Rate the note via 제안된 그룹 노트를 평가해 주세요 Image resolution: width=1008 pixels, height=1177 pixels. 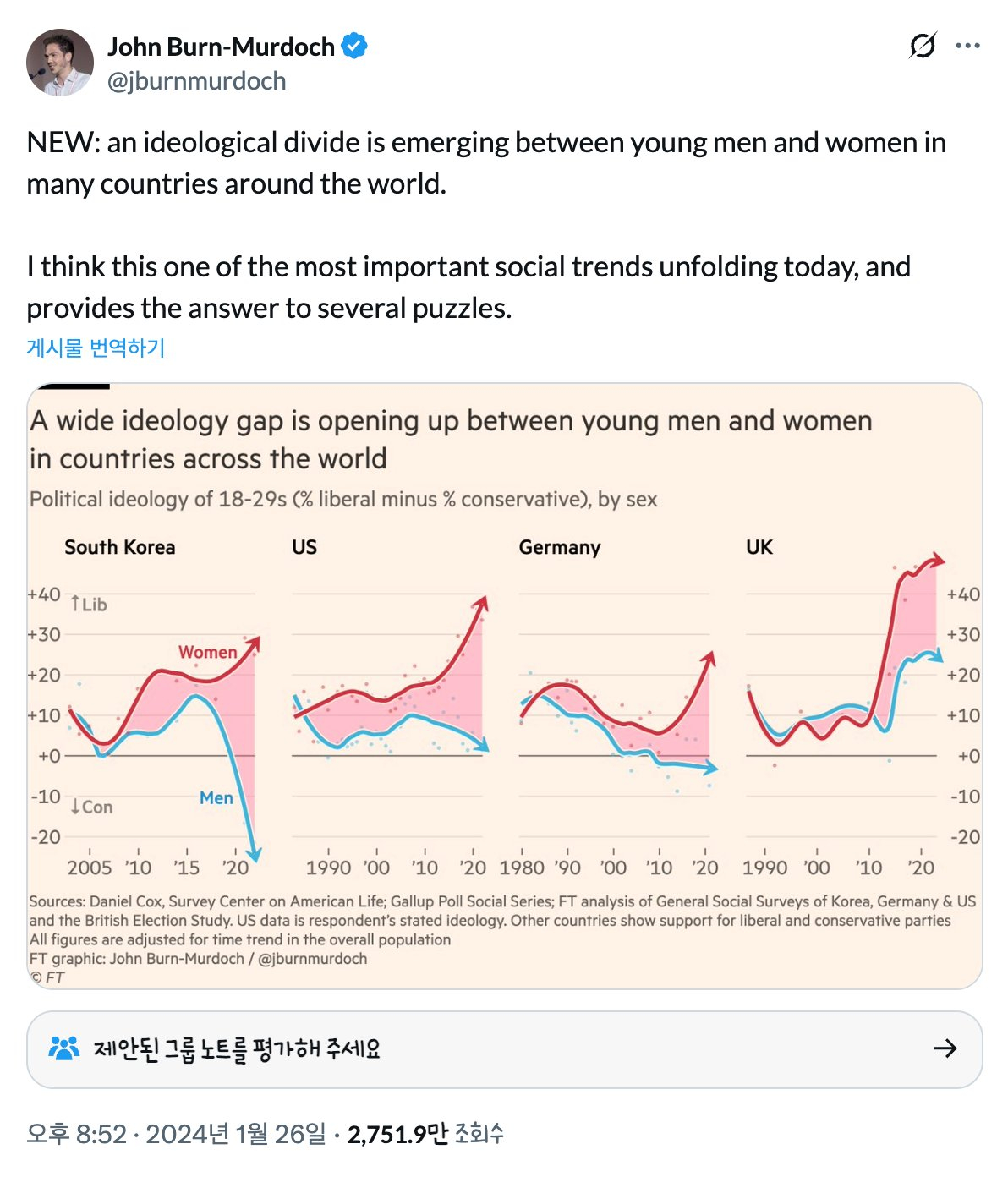click(x=237, y=1048)
